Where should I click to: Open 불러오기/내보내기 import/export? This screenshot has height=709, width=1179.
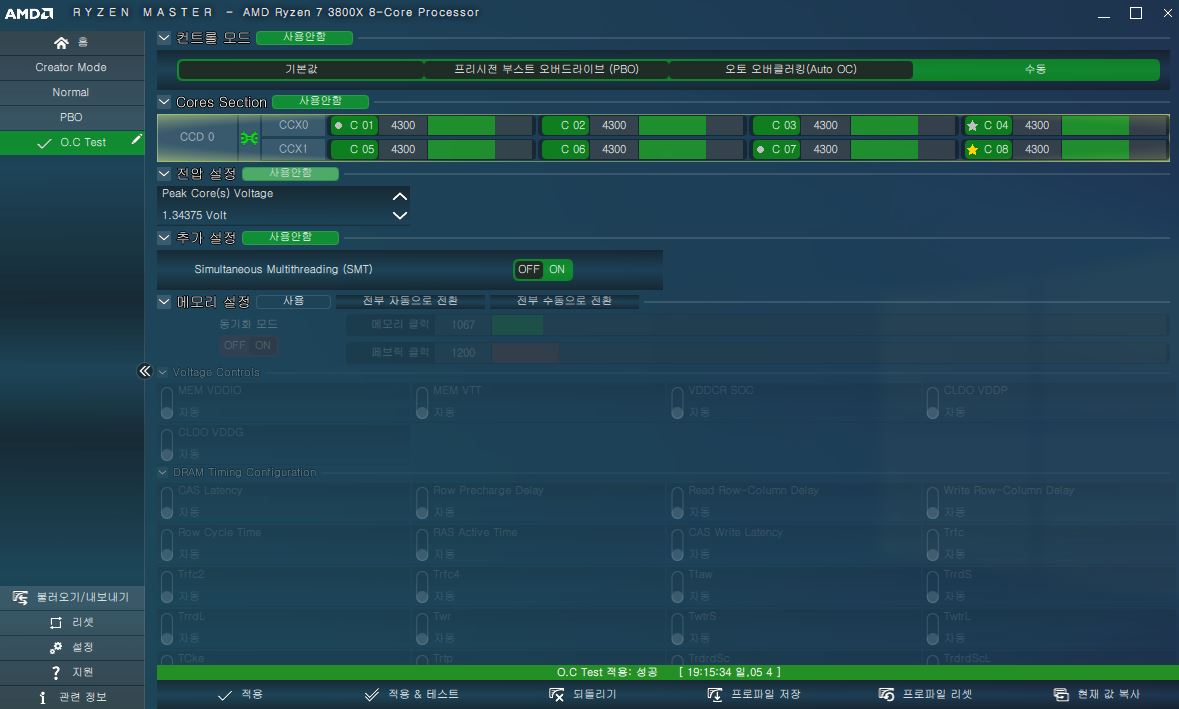point(71,597)
